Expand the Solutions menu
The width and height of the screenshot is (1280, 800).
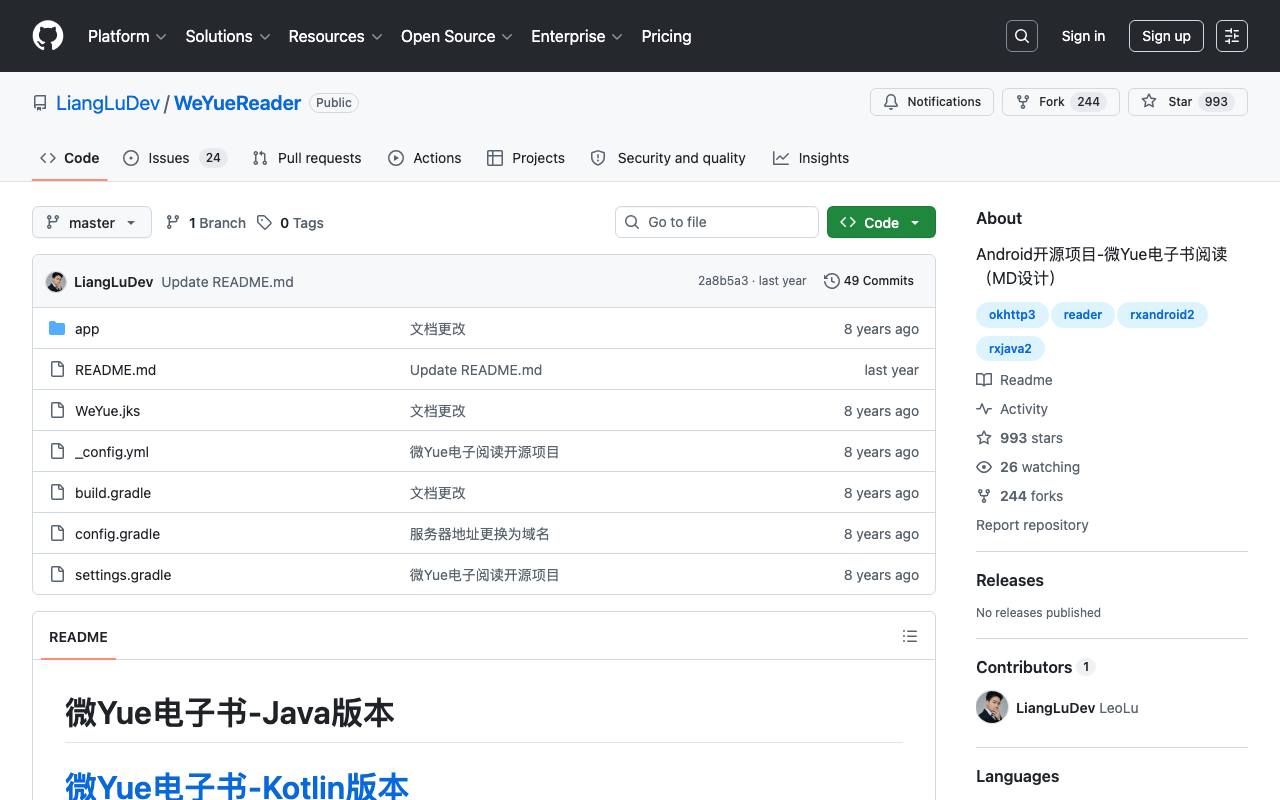point(228,36)
